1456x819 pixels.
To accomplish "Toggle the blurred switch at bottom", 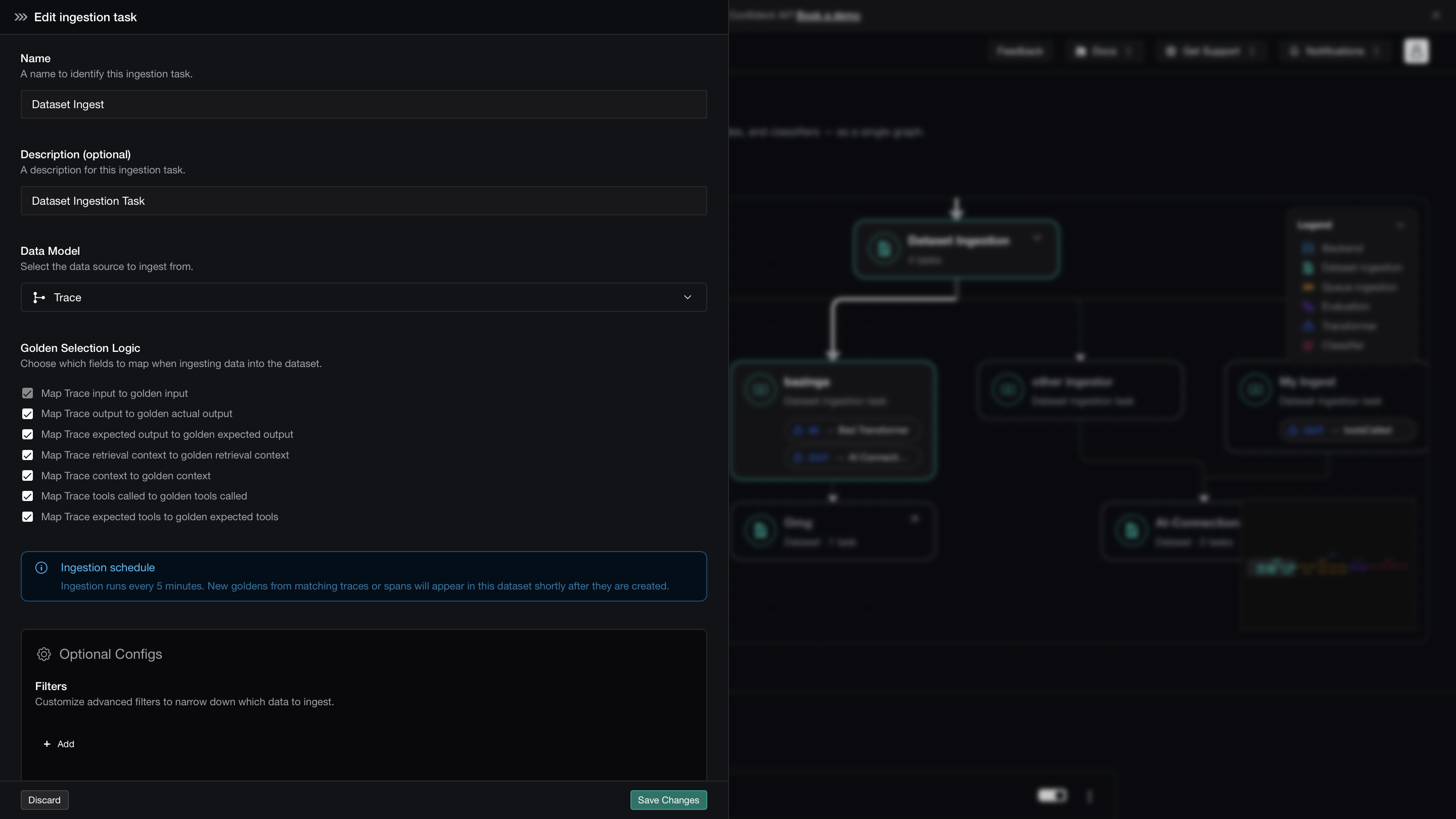I will pos(1052,795).
